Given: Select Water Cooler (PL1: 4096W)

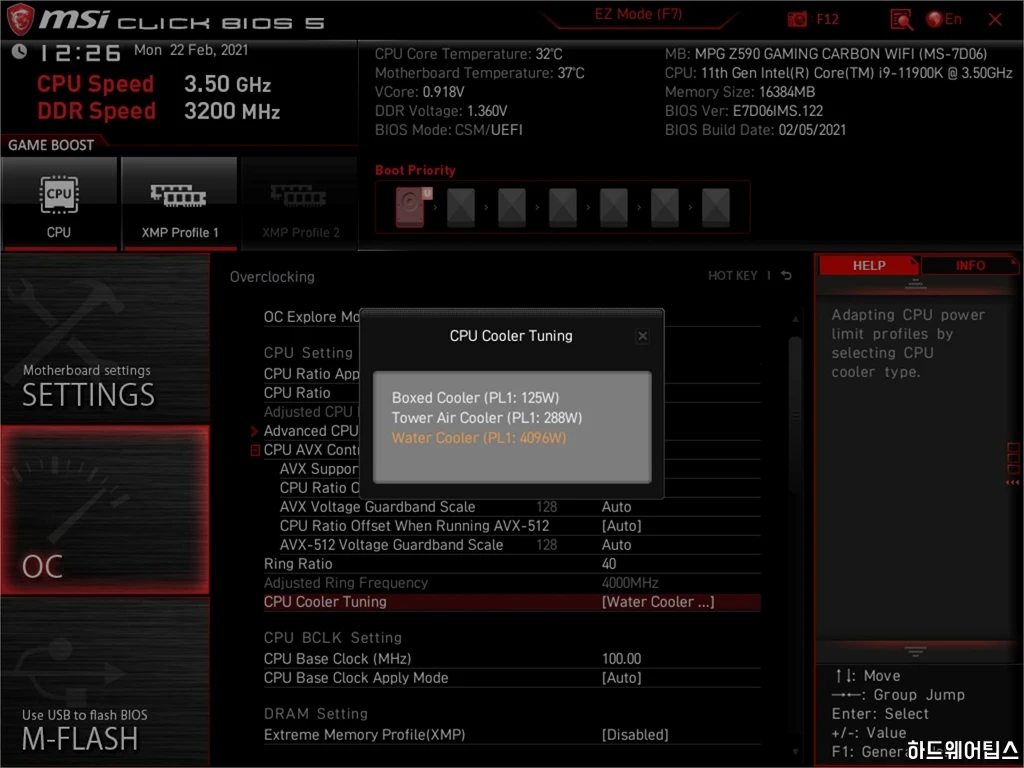Looking at the screenshot, I should coord(479,438).
